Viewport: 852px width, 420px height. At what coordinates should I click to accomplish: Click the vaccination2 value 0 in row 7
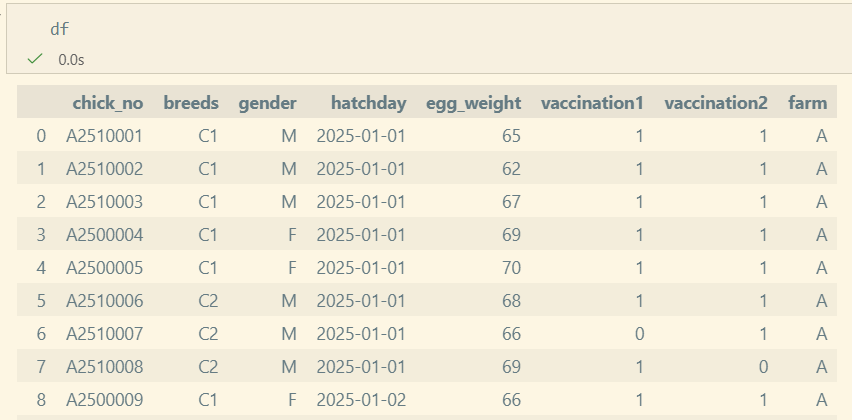763,367
